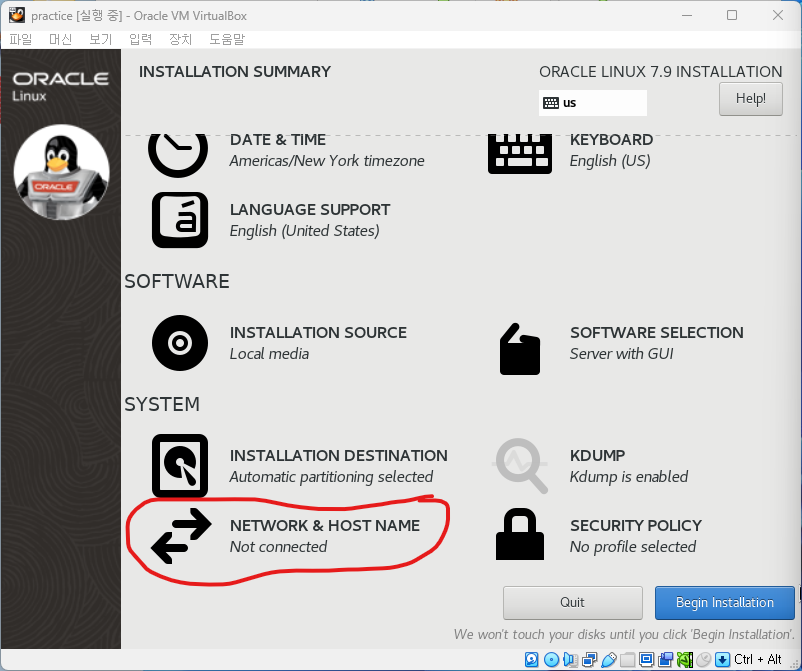Minimize the VirtualBox window
Screen dimensions: 802x671
pos(687,15)
